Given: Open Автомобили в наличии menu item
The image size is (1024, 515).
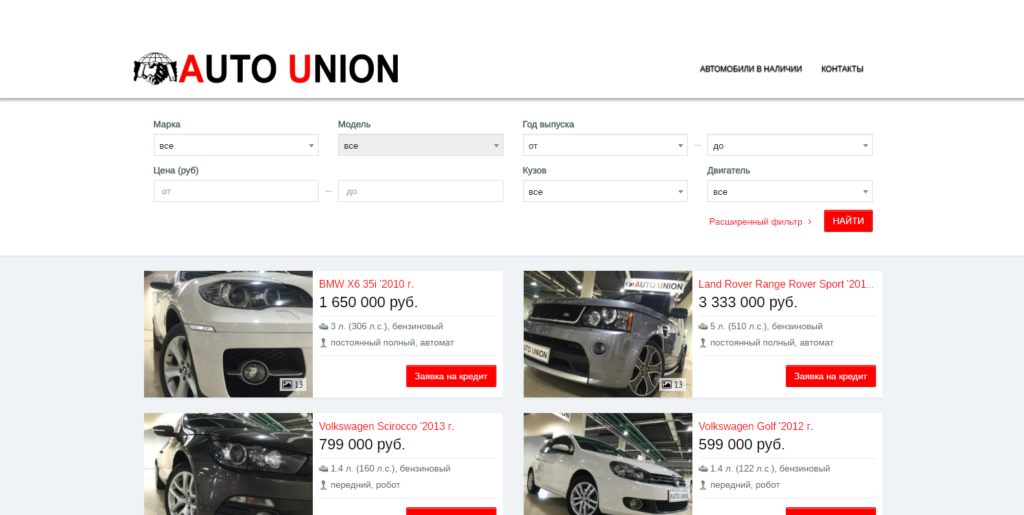Looking at the screenshot, I should click(750, 69).
